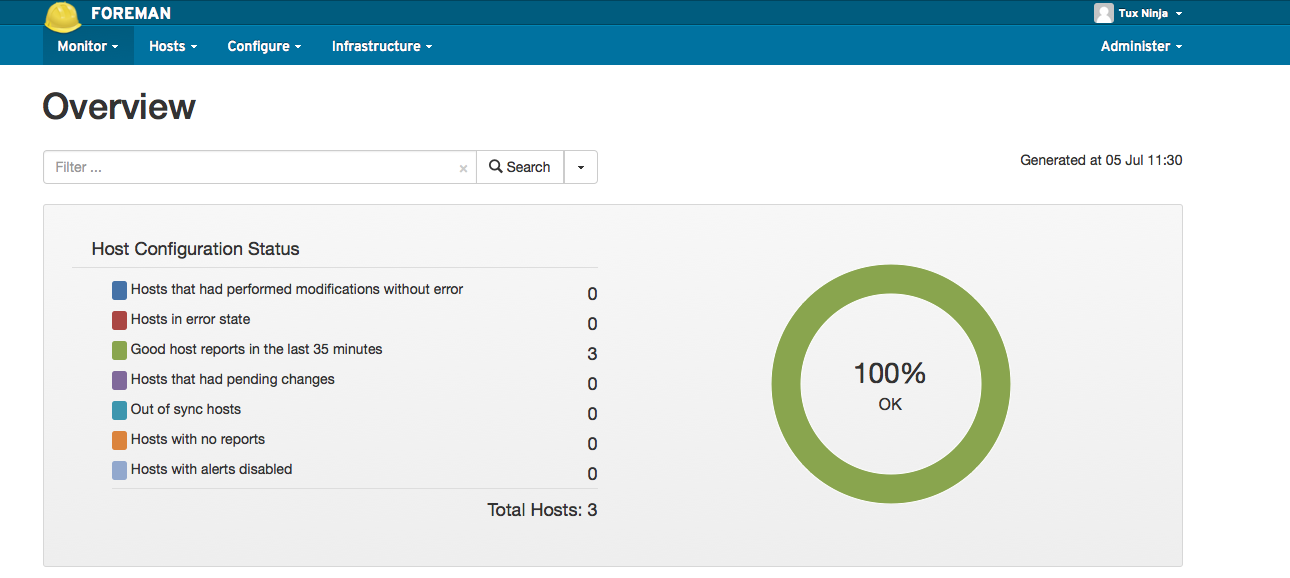The image size is (1290, 578).
Task: Open the Out of sync hosts link
Action: (185, 409)
